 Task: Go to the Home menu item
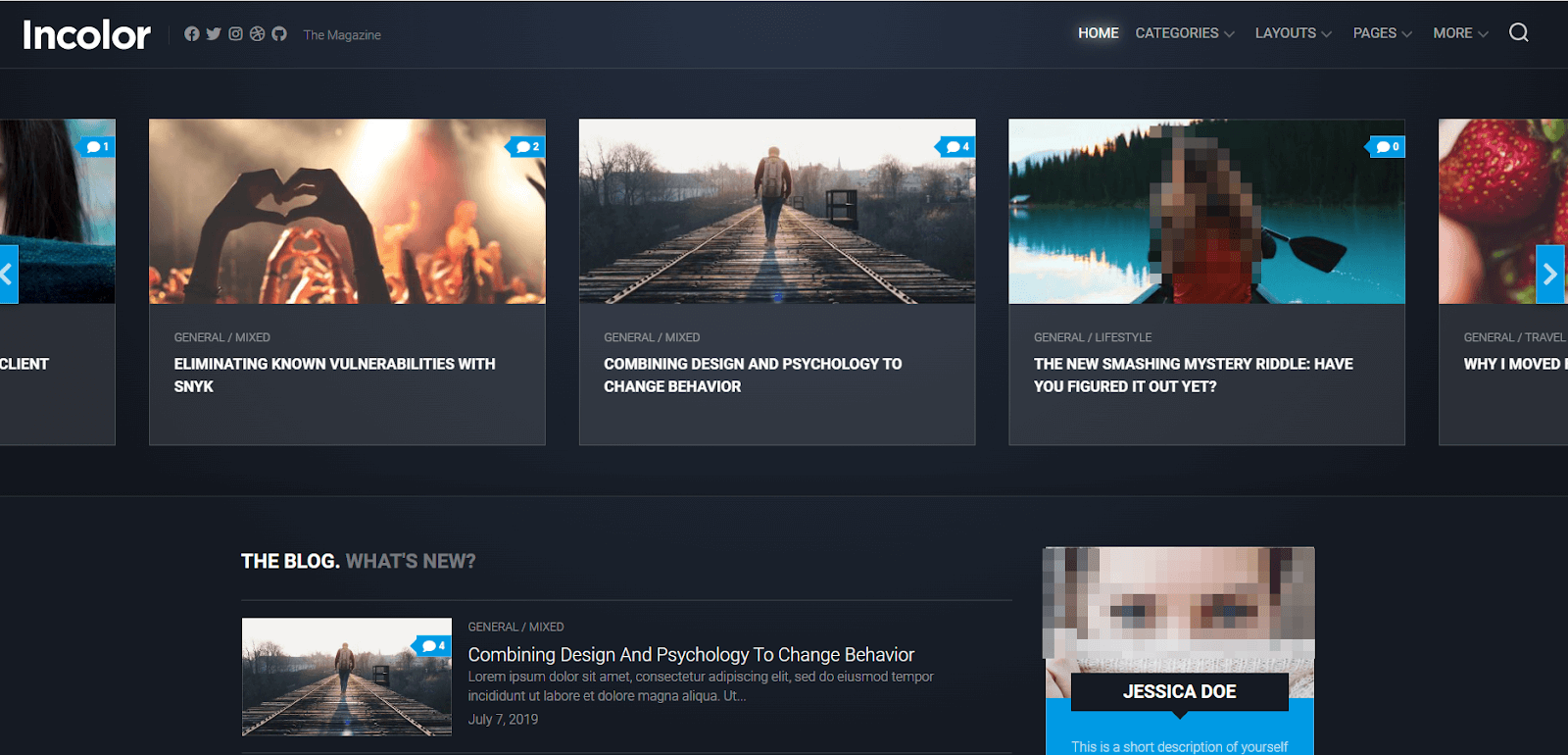point(1098,33)
